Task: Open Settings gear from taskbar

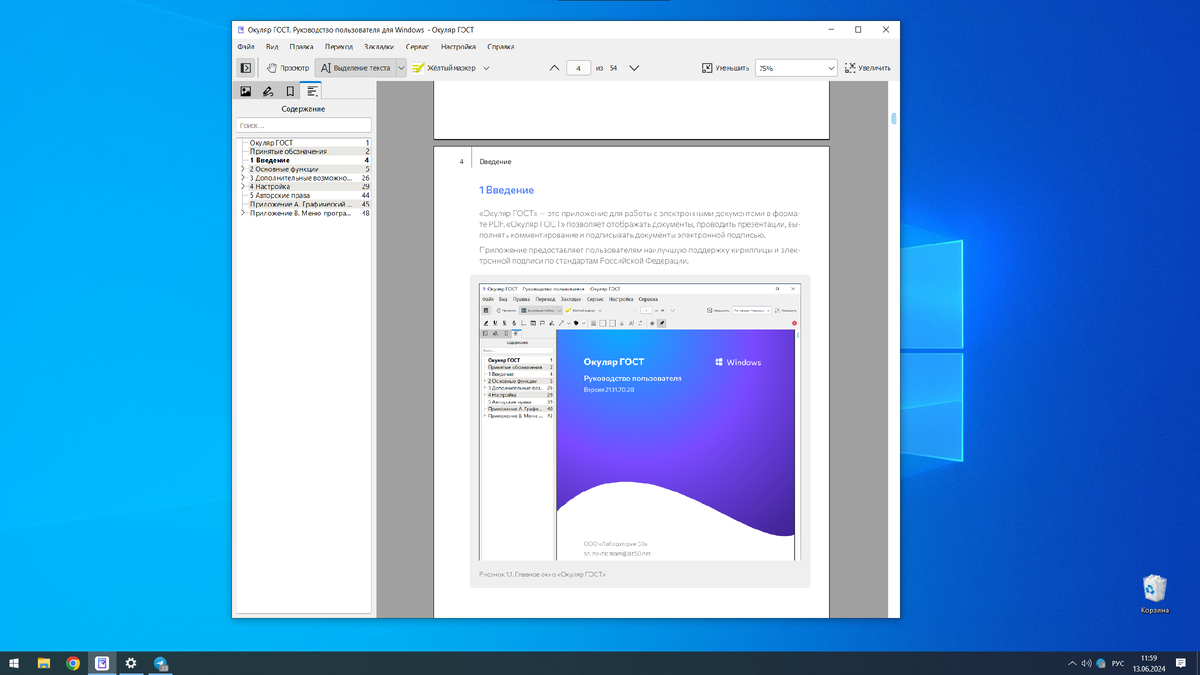Action: pos(131,663)
